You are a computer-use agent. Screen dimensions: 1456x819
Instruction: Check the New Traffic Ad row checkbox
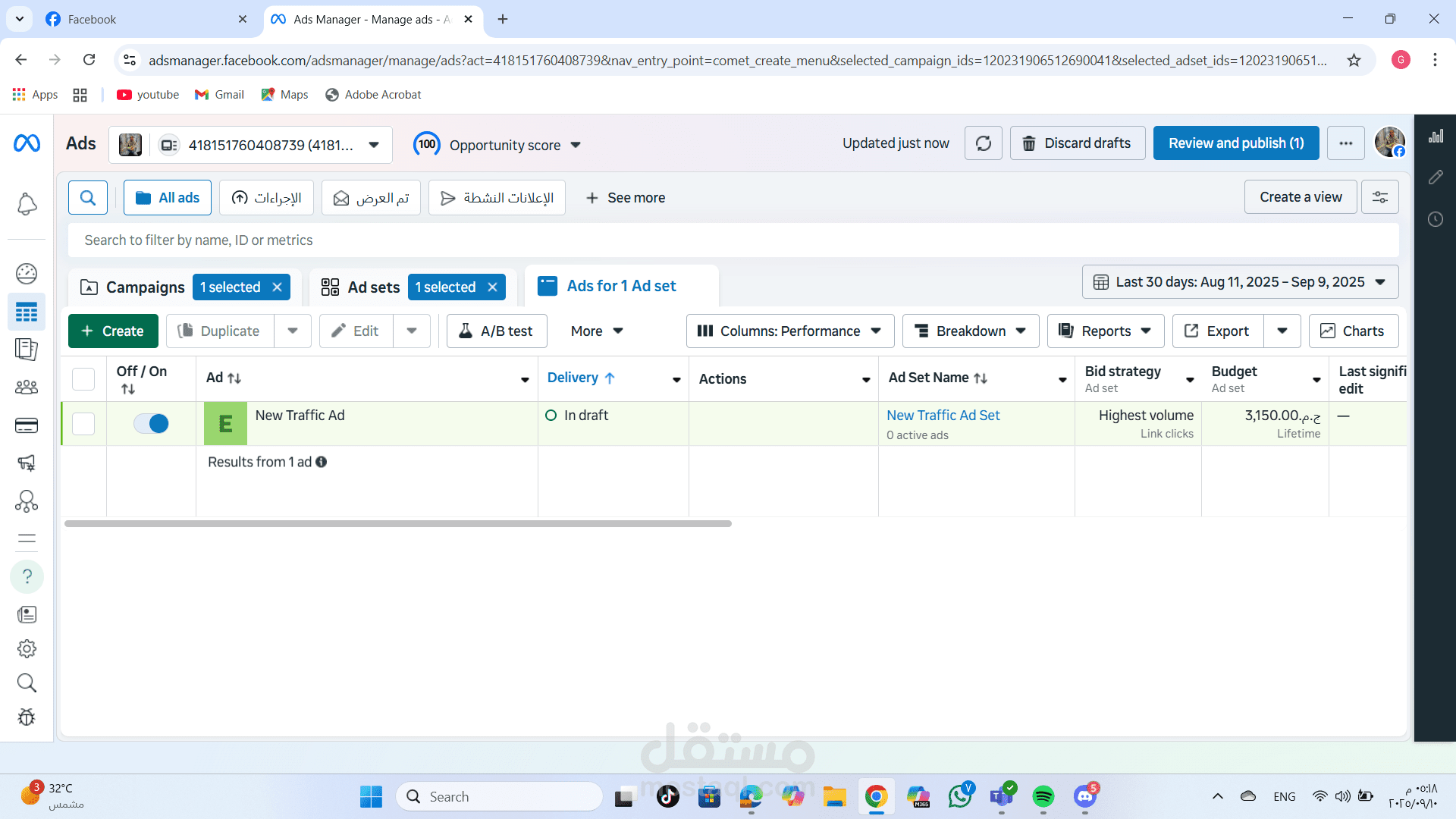[x=83, y=423]
